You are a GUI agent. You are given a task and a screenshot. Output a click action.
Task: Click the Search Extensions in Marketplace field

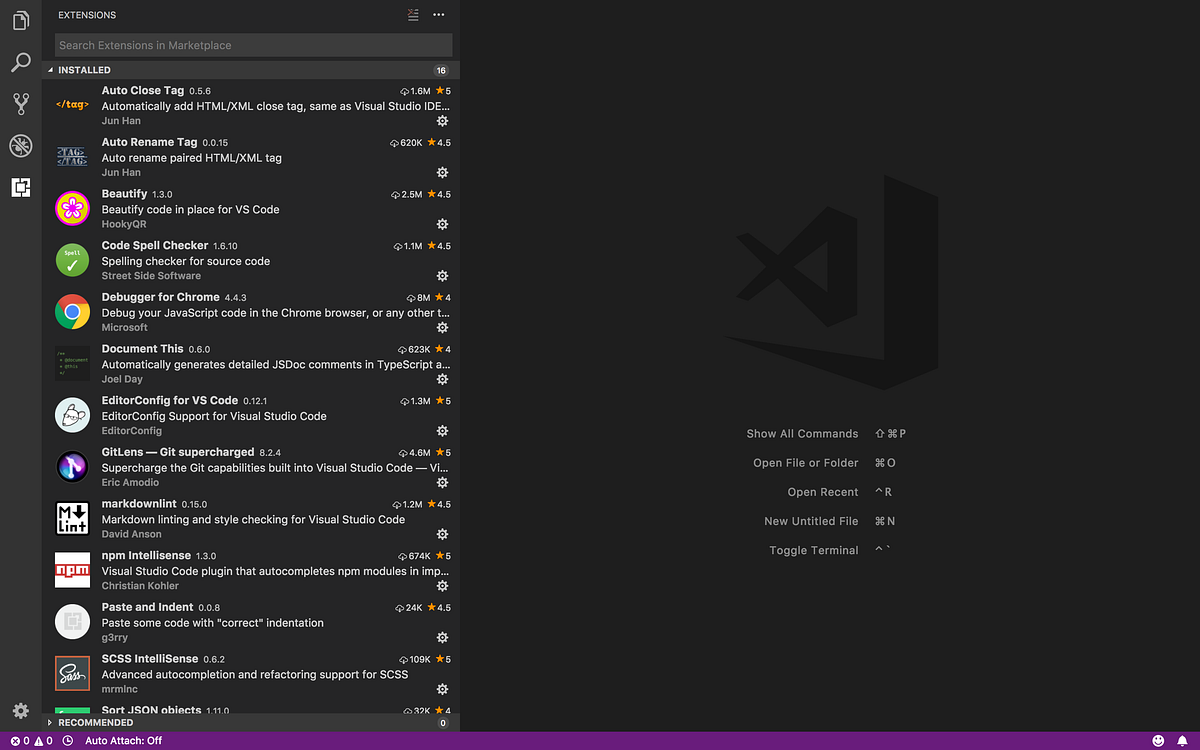(x=253, y=45)
